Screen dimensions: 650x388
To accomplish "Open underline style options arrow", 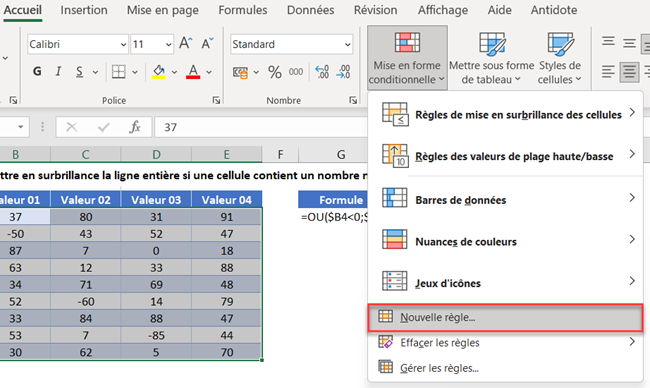I will (95, 72).
